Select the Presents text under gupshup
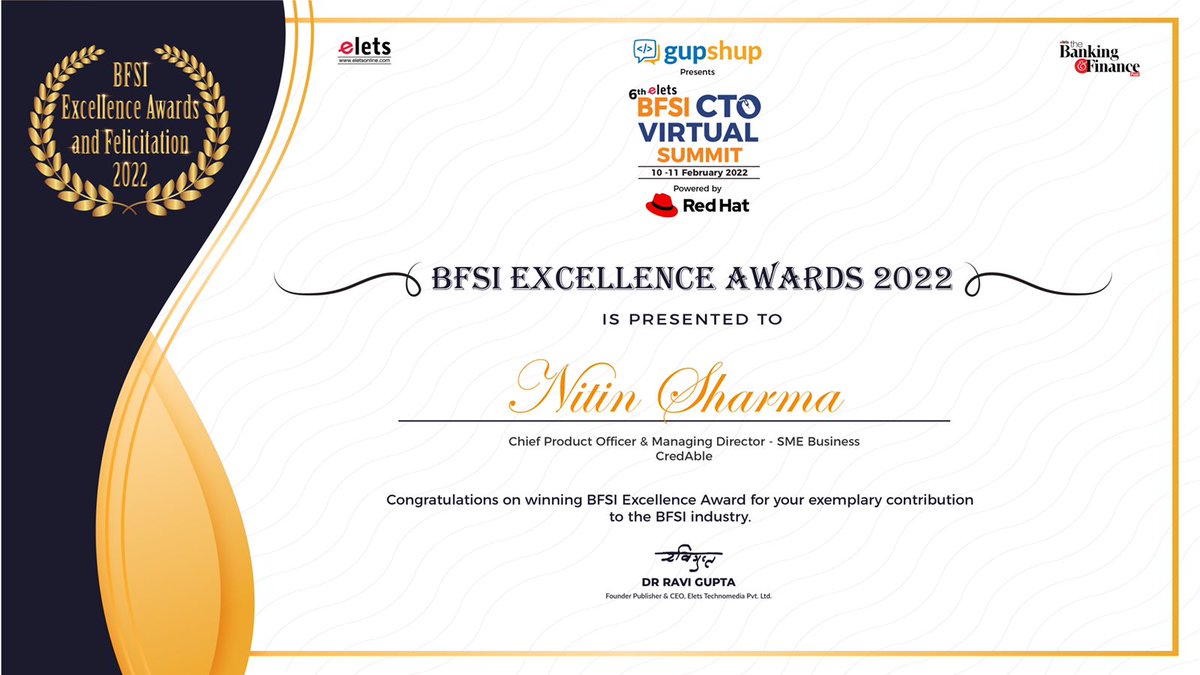Image resolution: width=1200 pixels, height=675 pixels. point(700,70)
